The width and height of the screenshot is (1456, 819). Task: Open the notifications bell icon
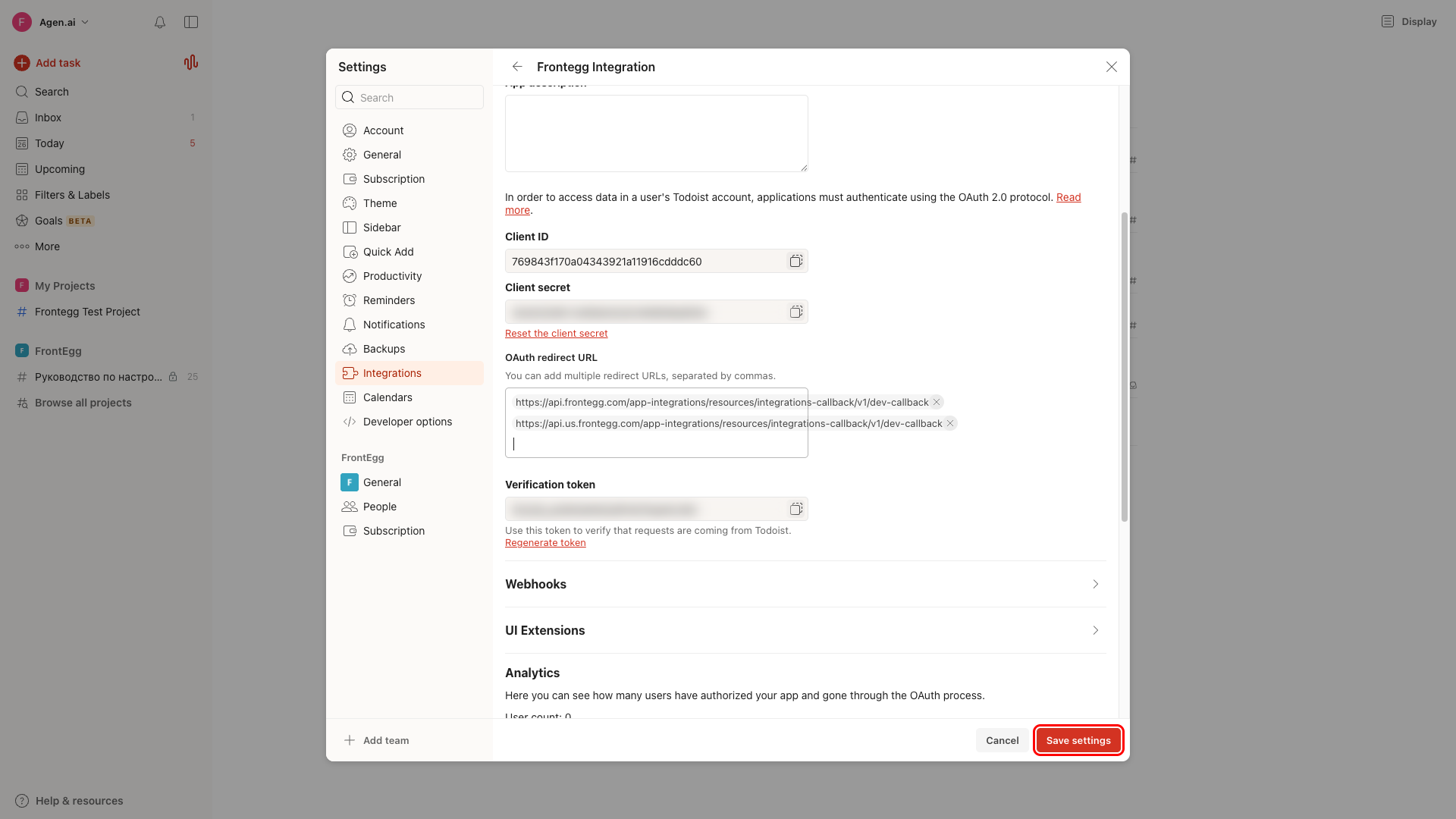(x=160, y=22)
